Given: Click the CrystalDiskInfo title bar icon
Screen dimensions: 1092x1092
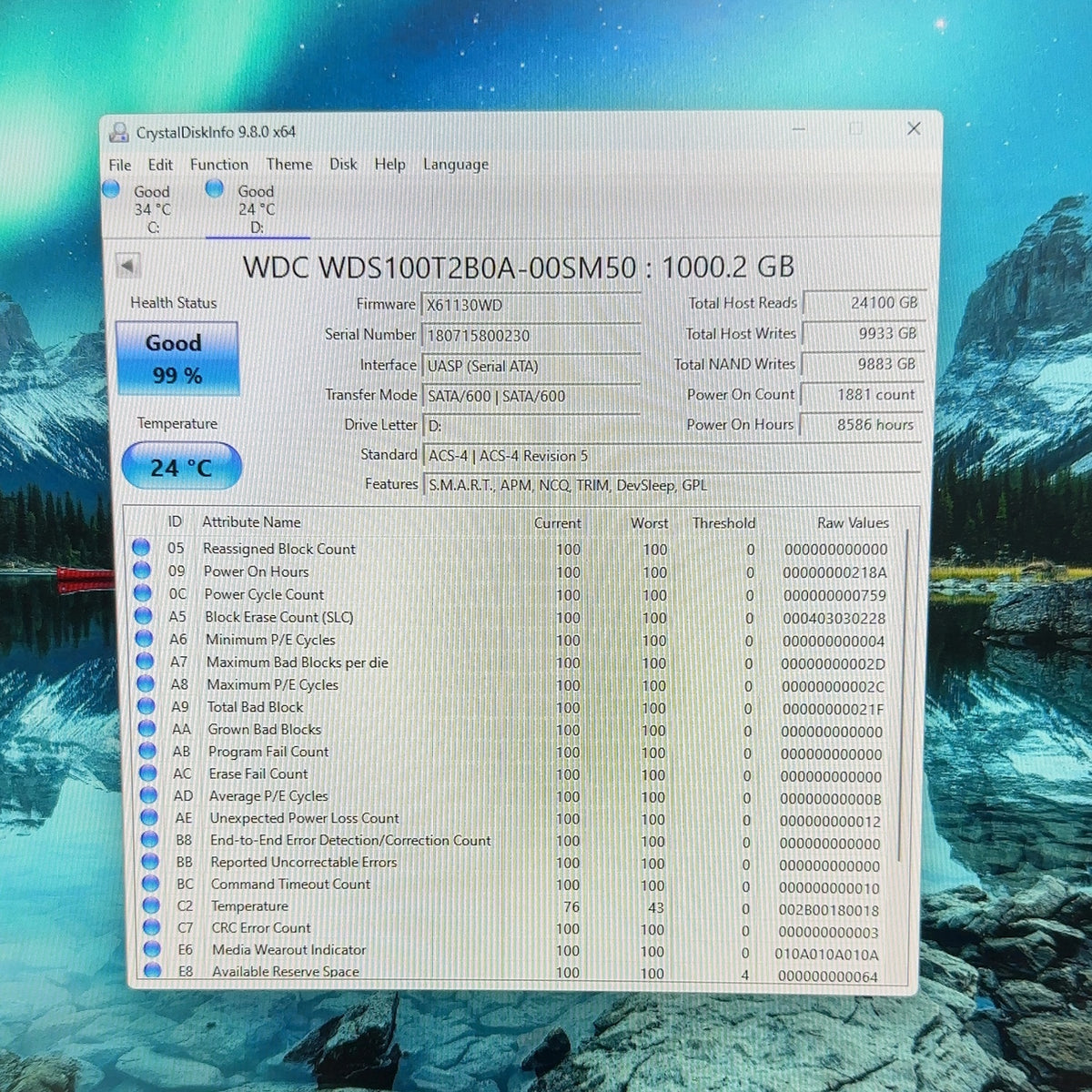Looking at the screenshot, I should click(x=118, y=132).
